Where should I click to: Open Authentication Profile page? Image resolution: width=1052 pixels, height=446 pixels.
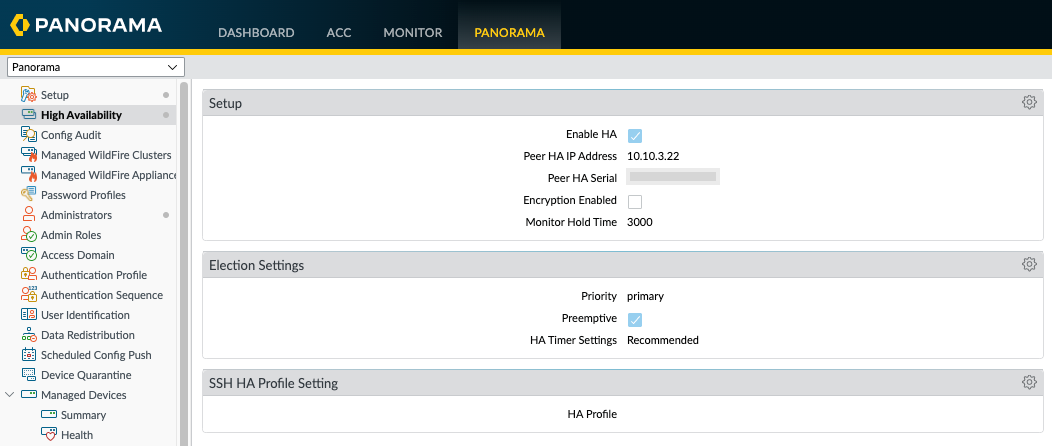pos(94,275)
